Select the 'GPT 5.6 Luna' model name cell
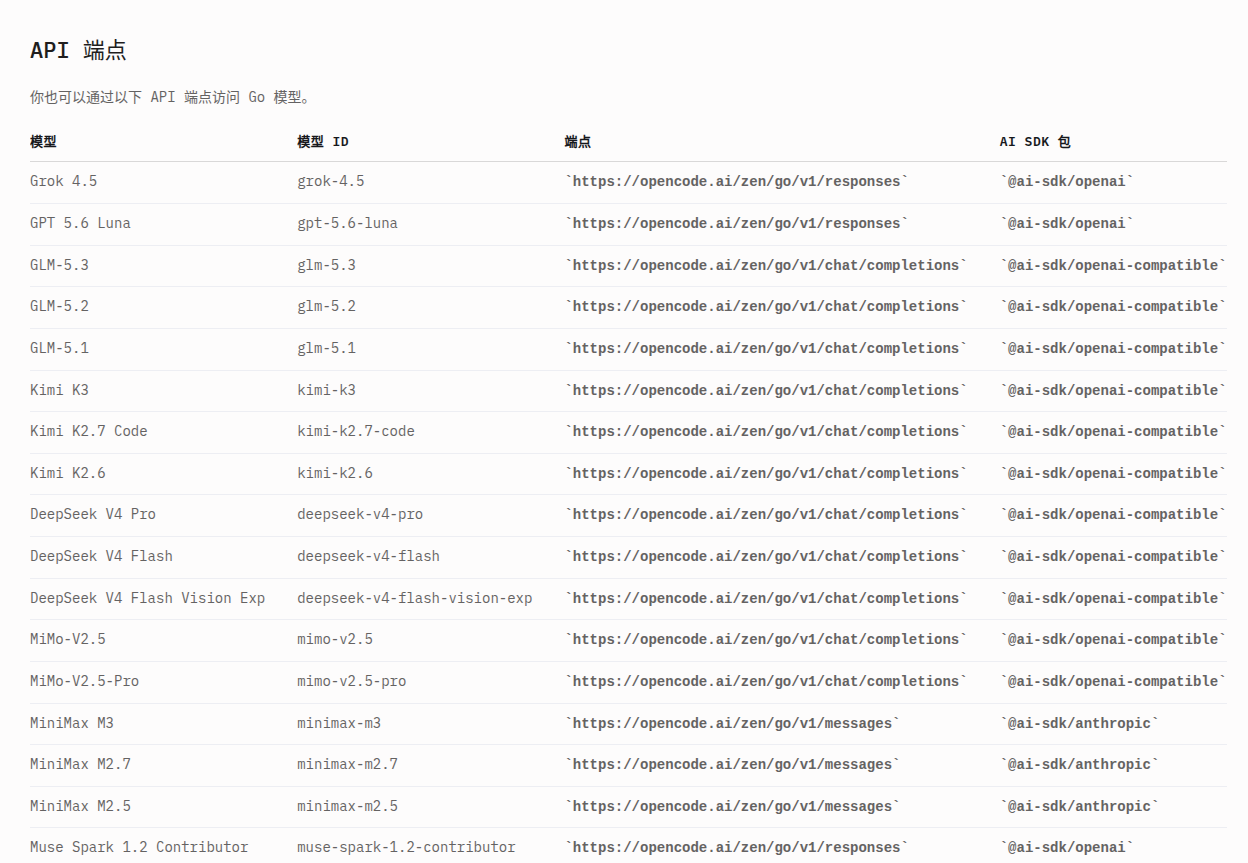Viewport: 1248px width, 863px height. (x=80, y=223)
